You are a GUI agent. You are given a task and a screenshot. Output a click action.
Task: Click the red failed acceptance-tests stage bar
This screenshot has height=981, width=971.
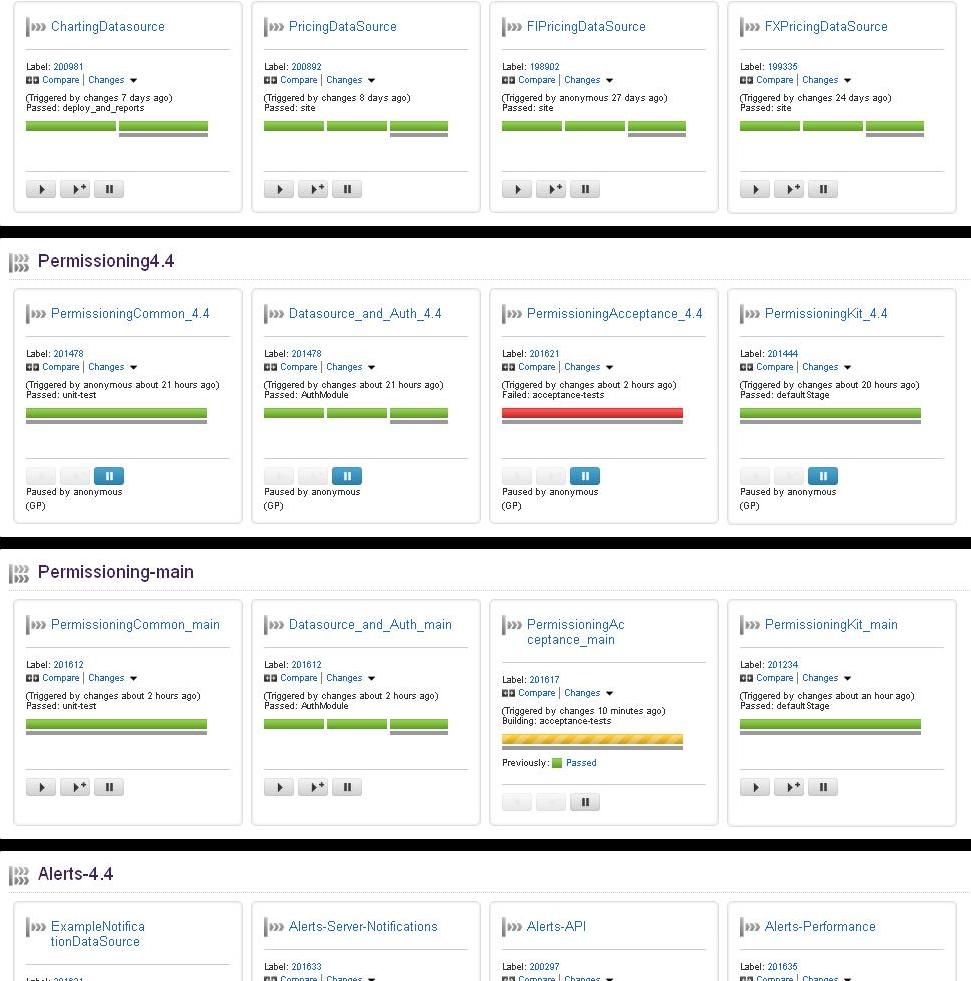[592, 413]
